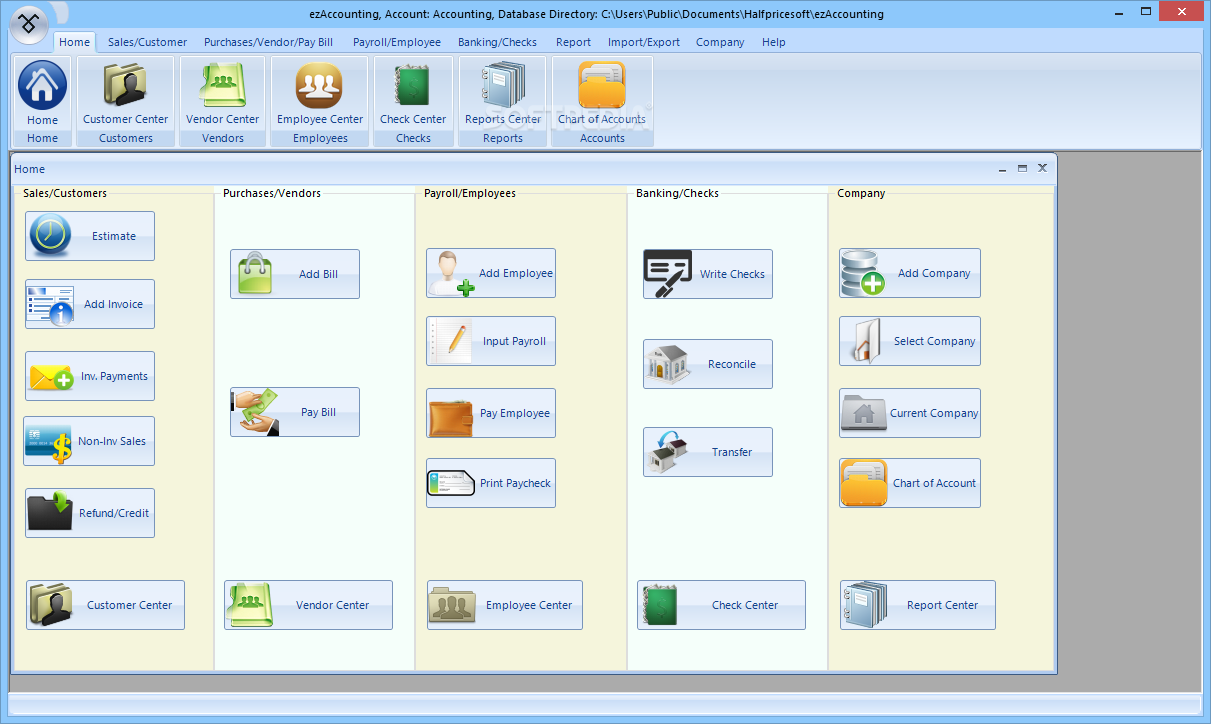Open the Help tab
The width and height of the screenshot is (1211, 724).
(774, 42)
